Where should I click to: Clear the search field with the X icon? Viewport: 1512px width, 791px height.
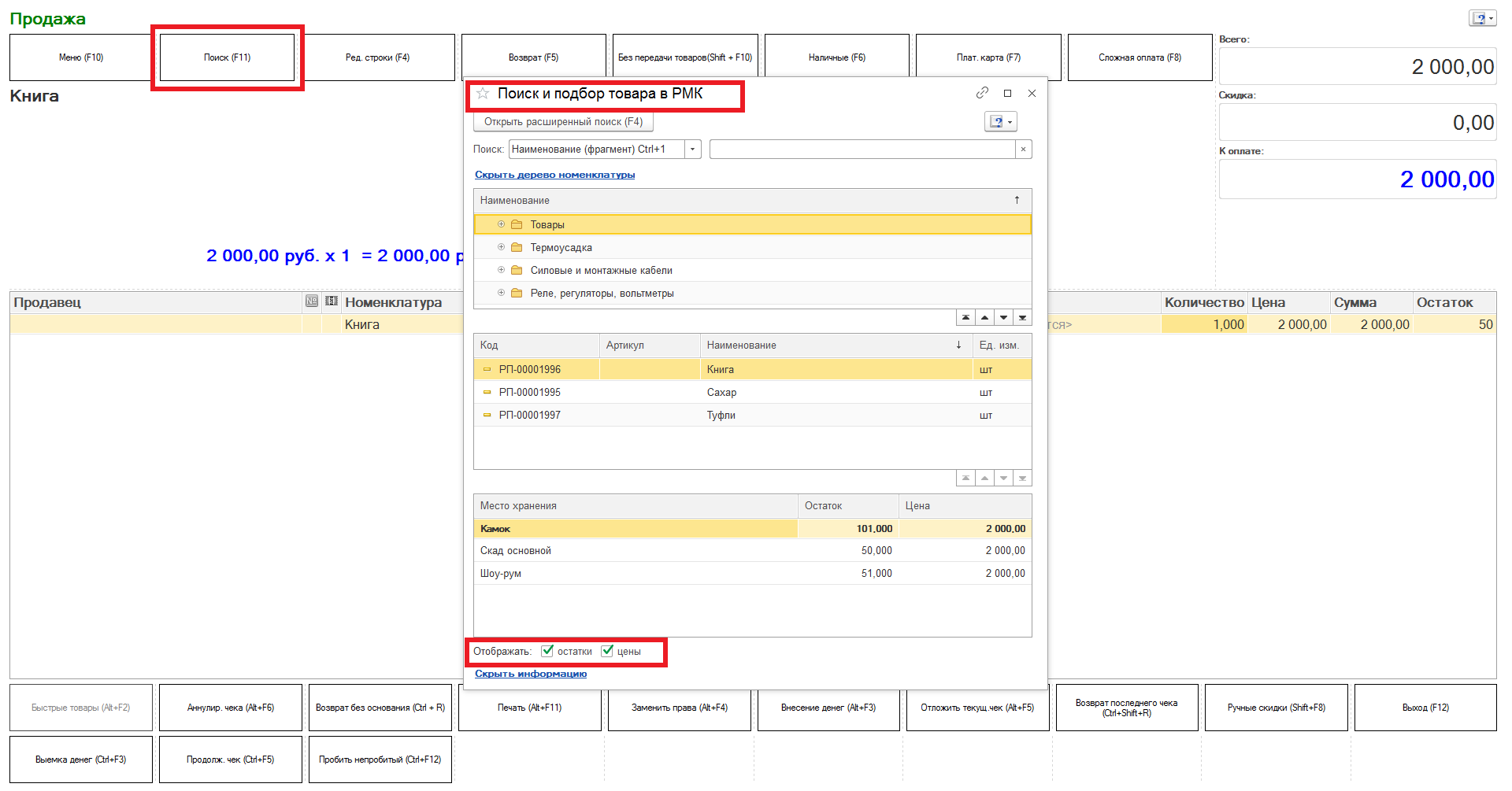pyautogui.click(x=1023, y=150)
